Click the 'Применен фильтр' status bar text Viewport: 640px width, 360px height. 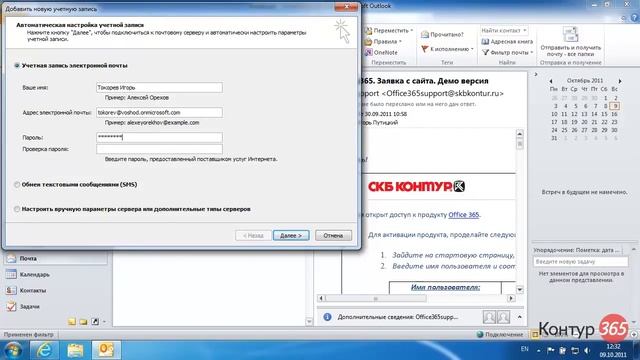[29, 335]
